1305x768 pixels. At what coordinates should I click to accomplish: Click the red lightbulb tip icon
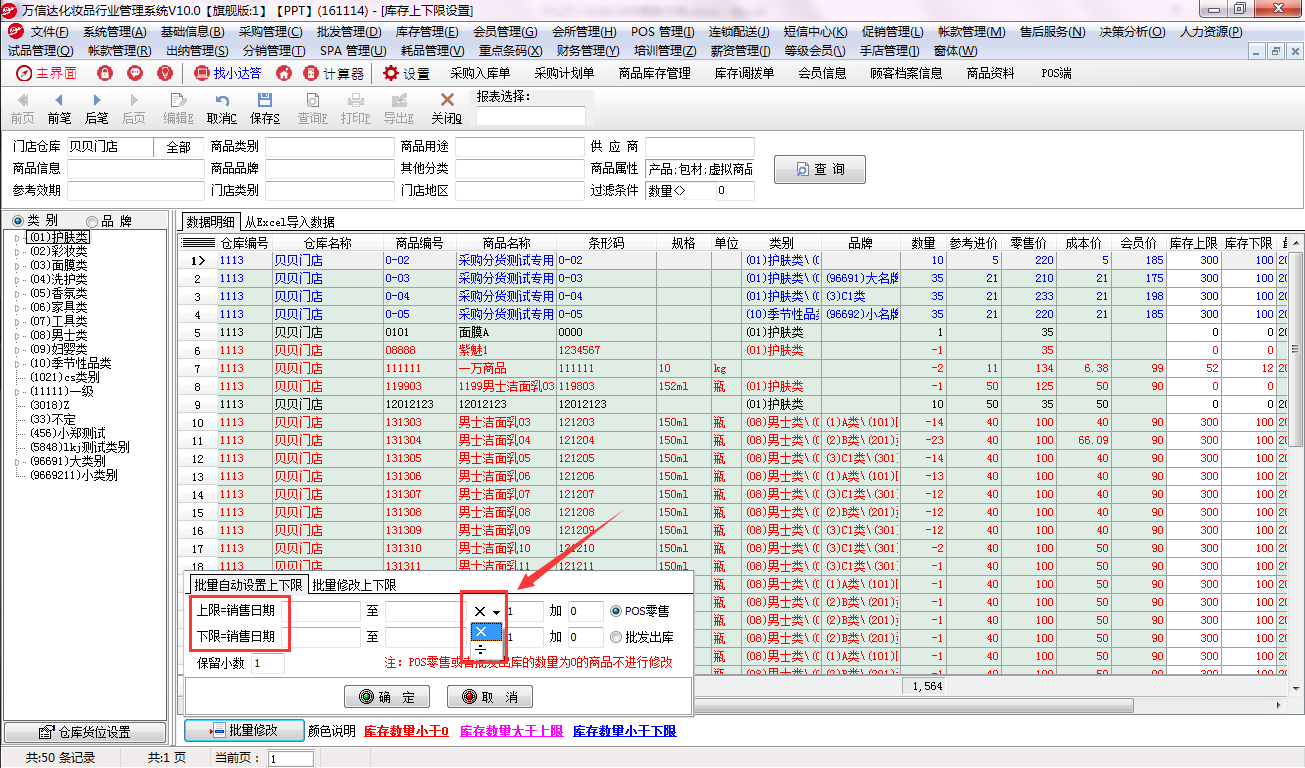165,73
